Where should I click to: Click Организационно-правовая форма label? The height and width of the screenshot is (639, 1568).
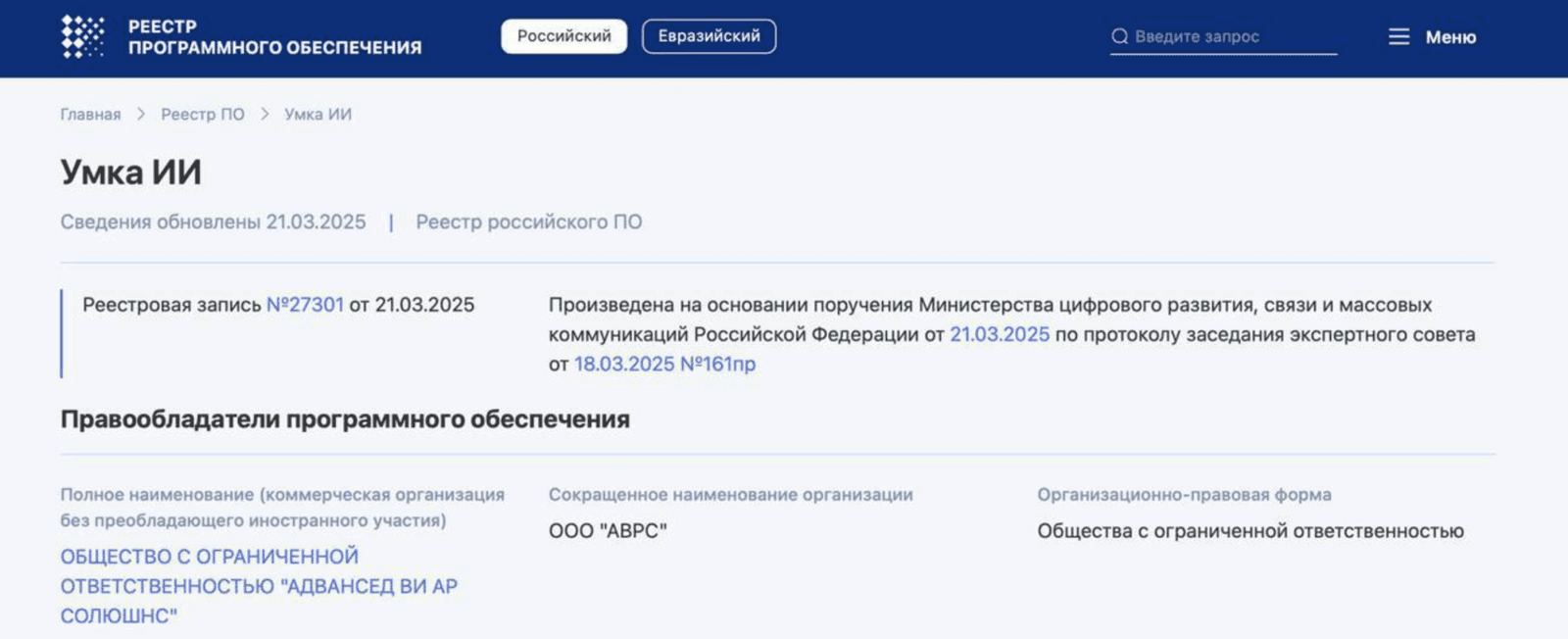1184,495
